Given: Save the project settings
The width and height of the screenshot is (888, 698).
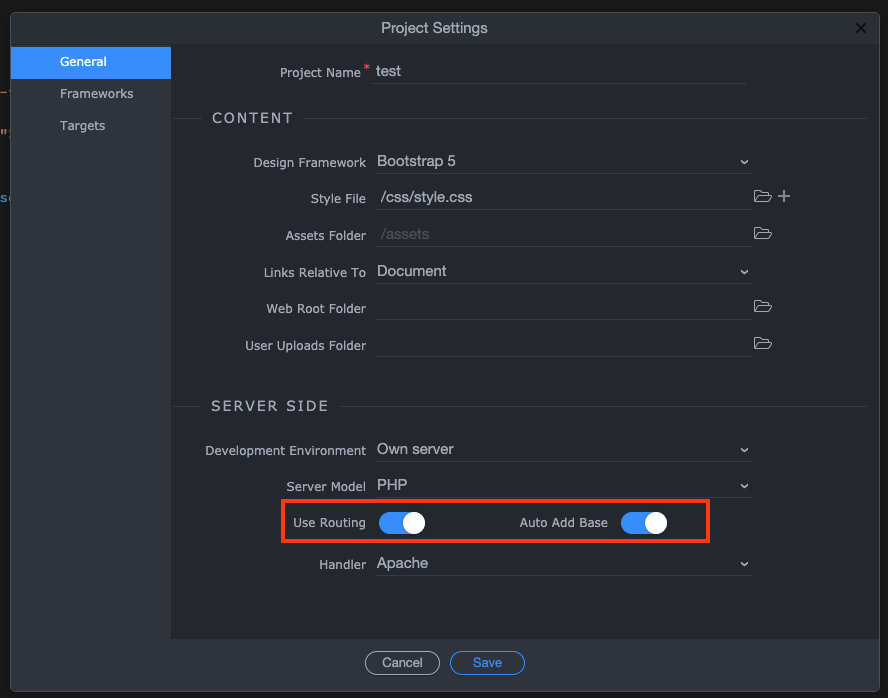Looking at the screenshot, I should click(487, 663).
